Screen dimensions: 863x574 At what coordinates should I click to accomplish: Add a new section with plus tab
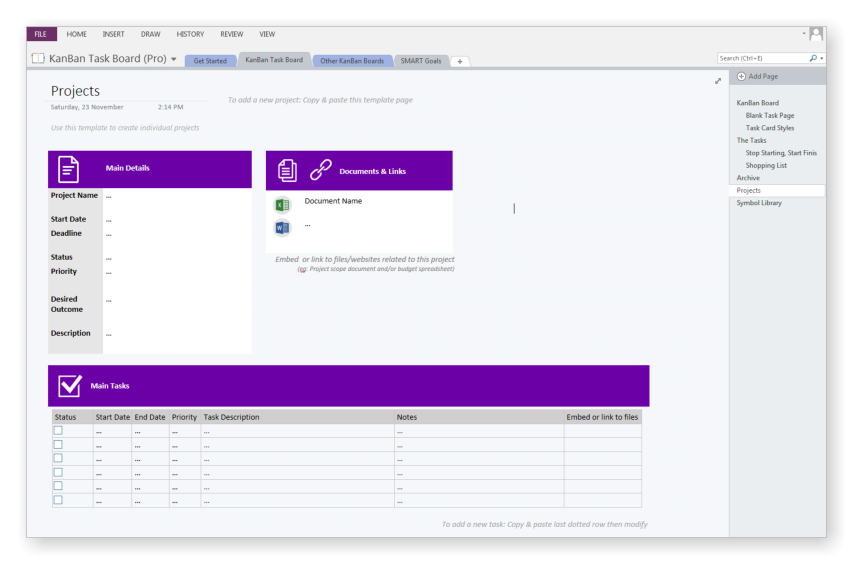[x=460, y=62]
